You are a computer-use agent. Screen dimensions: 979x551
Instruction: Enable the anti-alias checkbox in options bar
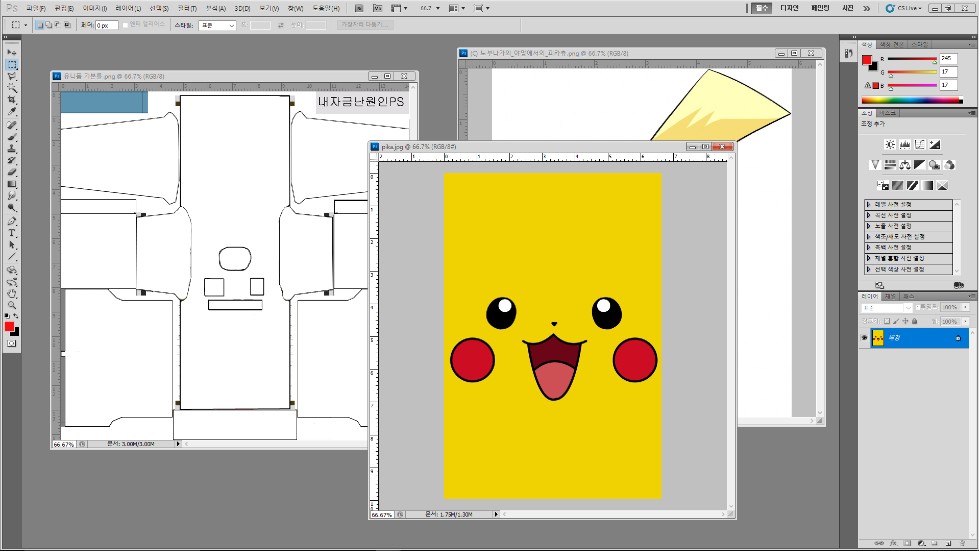coord(125,24)
